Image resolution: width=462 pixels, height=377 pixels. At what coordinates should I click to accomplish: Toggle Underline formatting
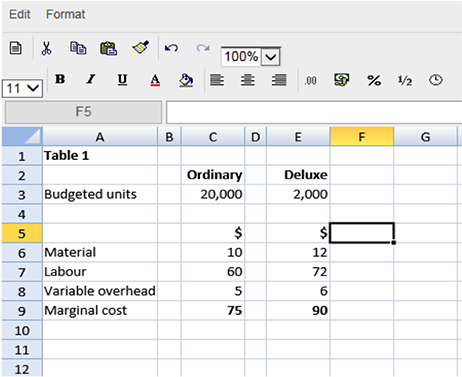pyautogui.click(x=122, y=80)
